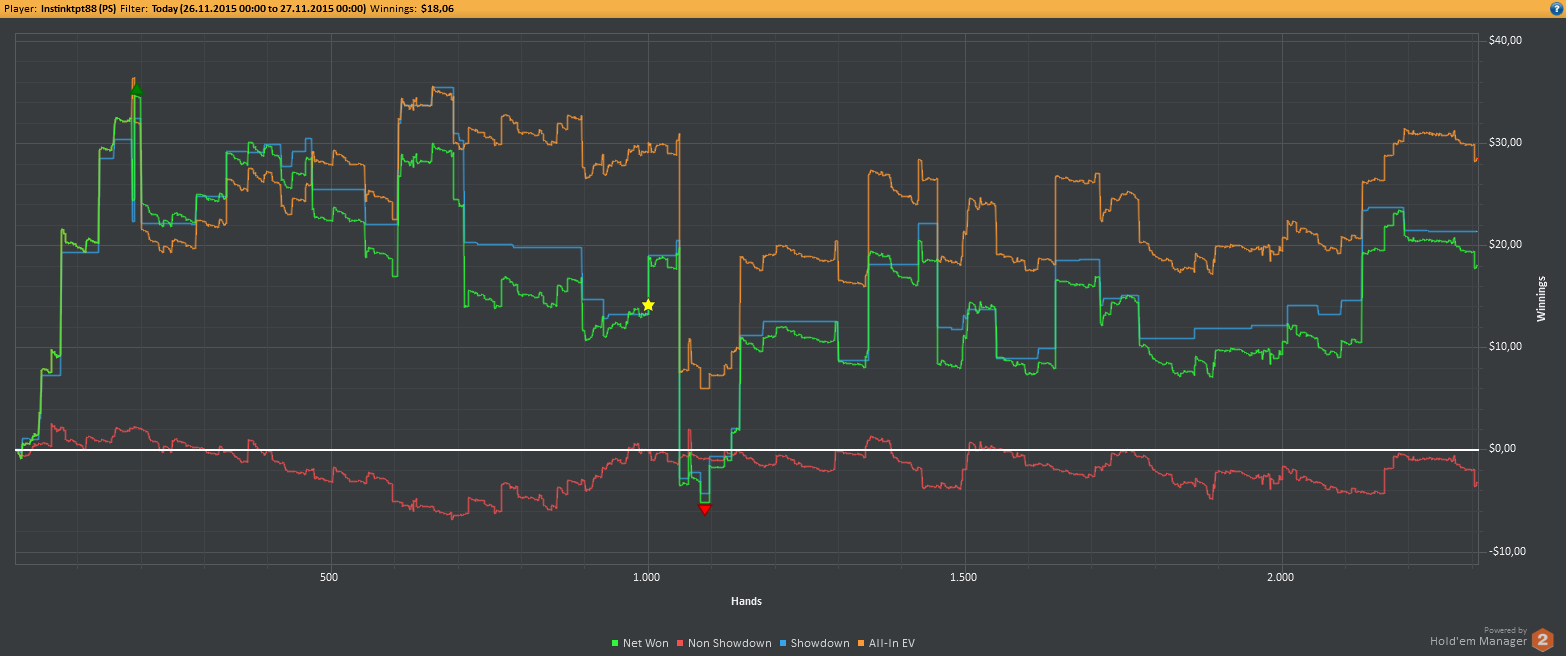Click the yellow star marker on graph

tap(648, 305)
